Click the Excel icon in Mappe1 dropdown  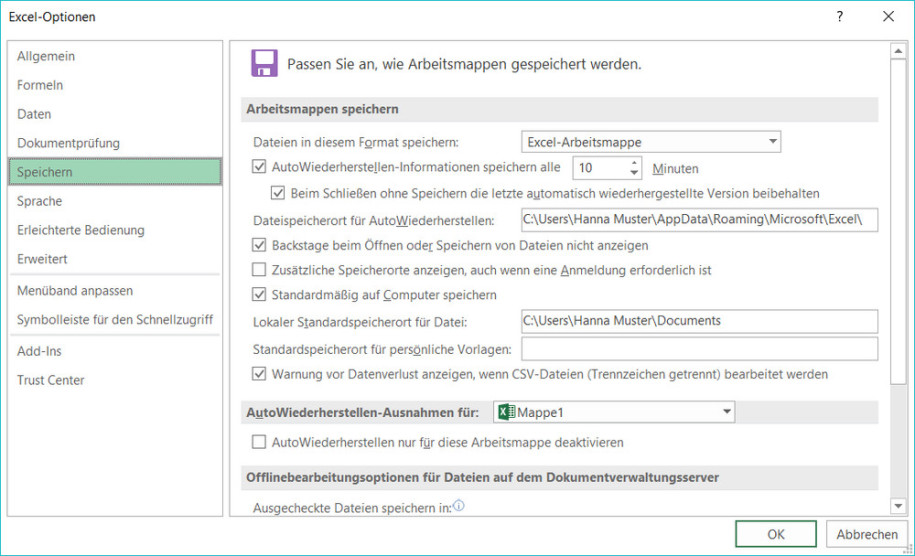(506, 412)
